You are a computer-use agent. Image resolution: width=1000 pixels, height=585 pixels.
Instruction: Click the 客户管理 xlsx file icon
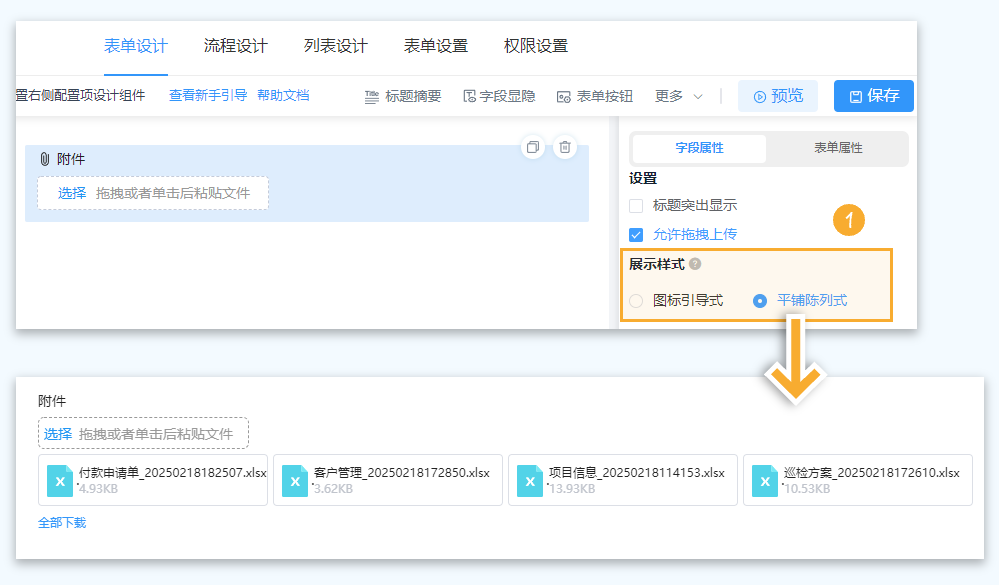coord(295,481)
